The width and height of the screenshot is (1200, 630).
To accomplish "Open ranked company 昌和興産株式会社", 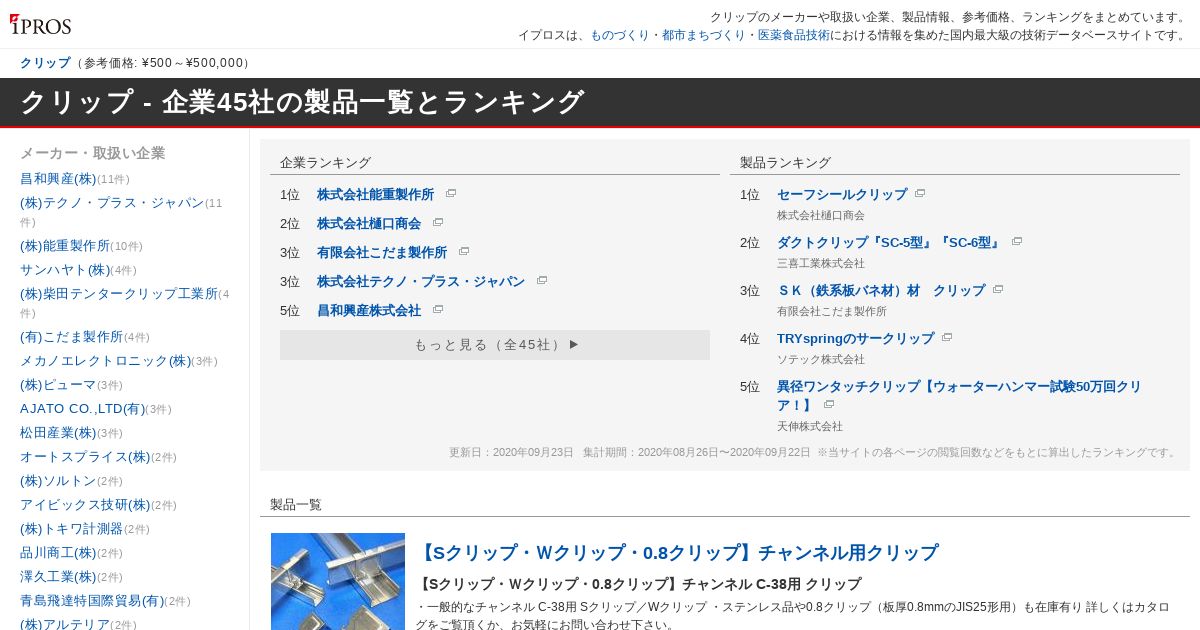I will click(x=369, y=311).
